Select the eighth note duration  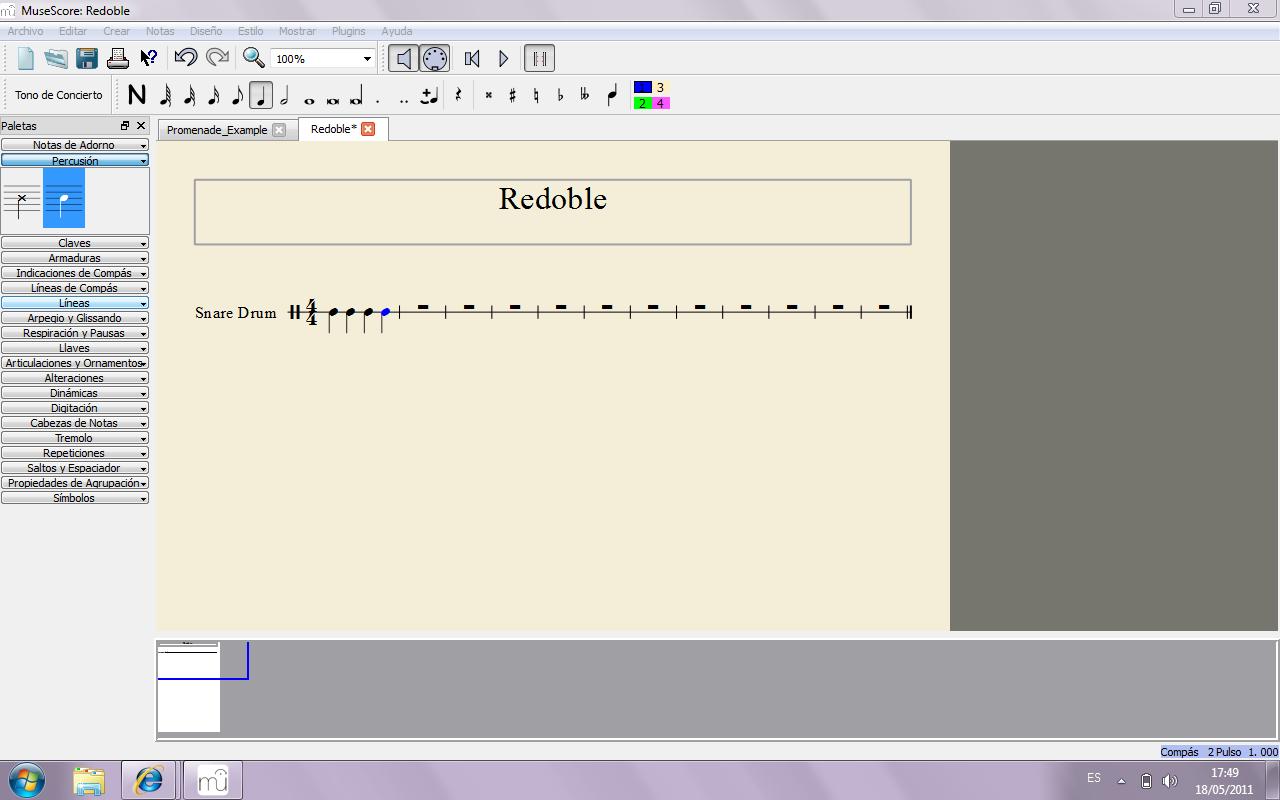point(236,94)
